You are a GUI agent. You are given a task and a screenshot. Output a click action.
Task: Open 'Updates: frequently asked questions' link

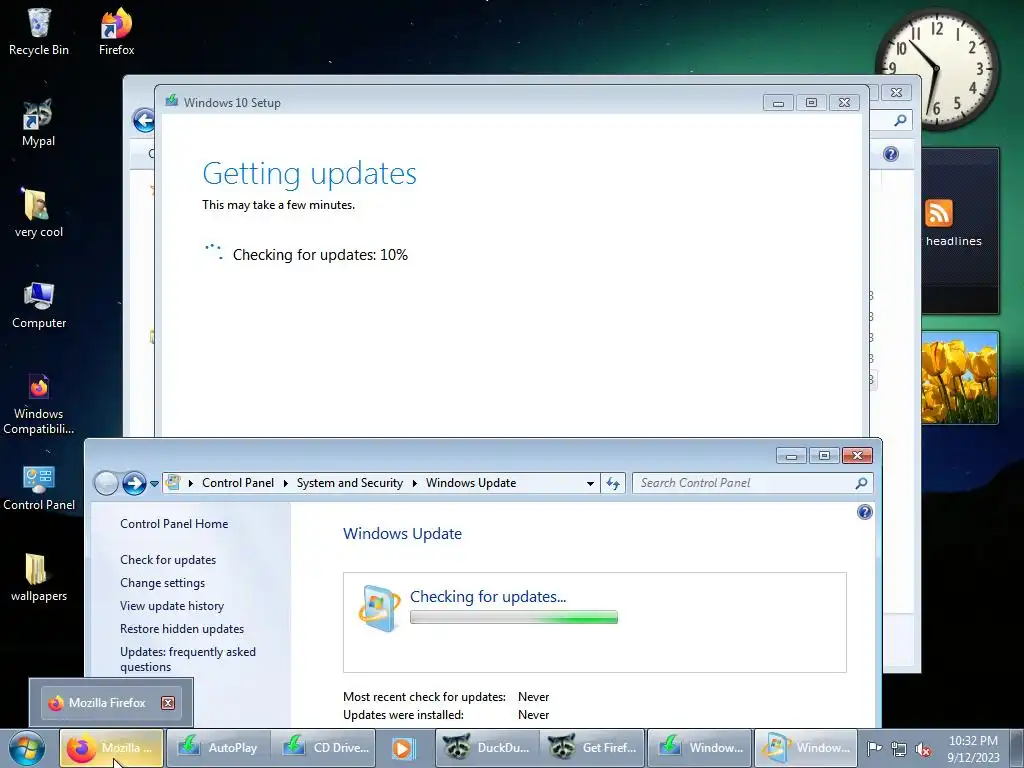pyautogui.click(x=187, y=659)
